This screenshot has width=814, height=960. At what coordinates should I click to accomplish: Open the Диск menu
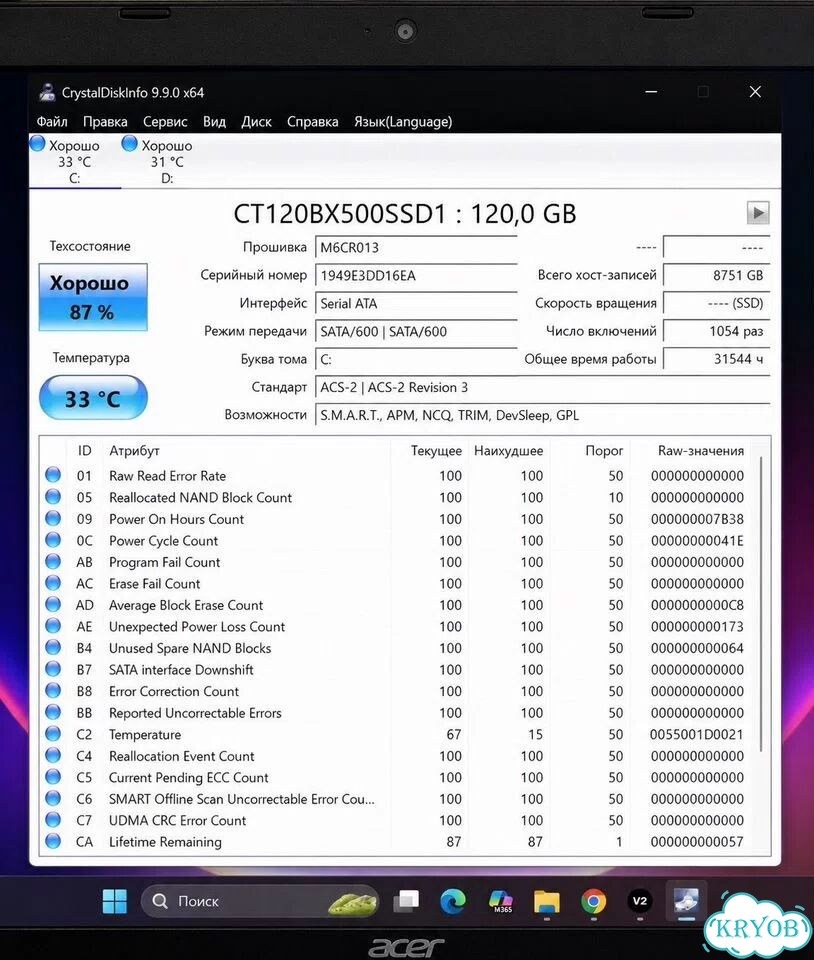click(x=256, y=122)
